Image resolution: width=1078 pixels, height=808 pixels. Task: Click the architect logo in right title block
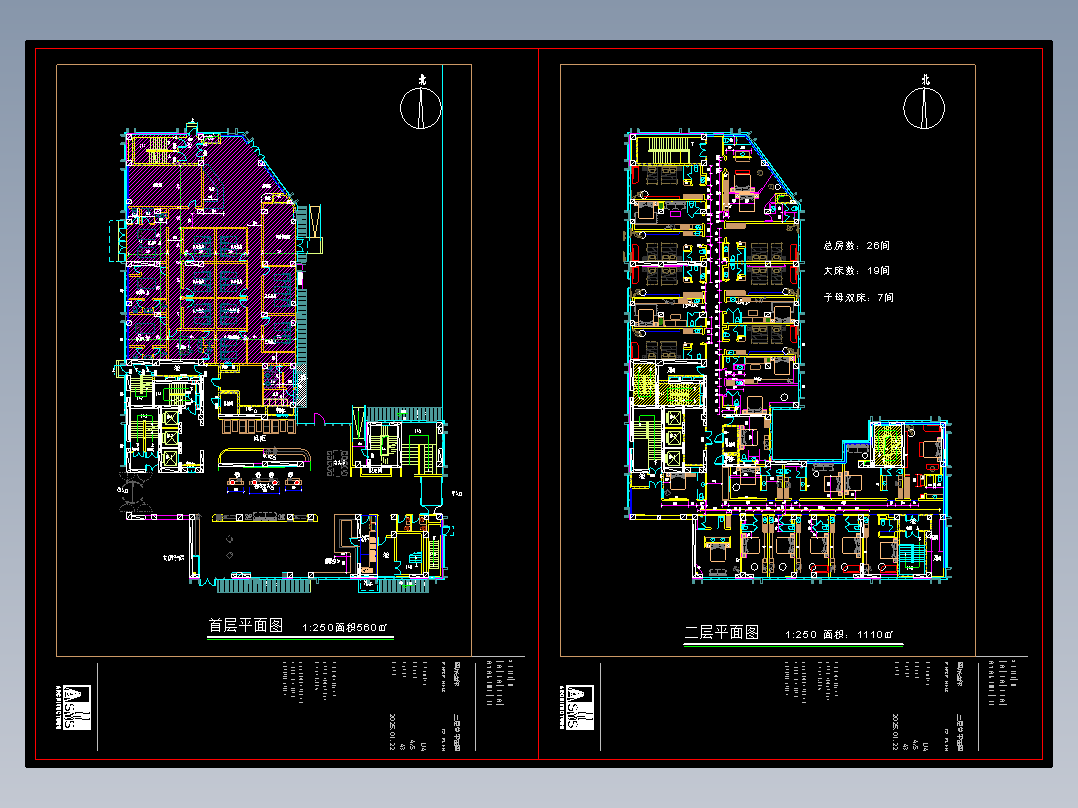(x=576, y=707)
